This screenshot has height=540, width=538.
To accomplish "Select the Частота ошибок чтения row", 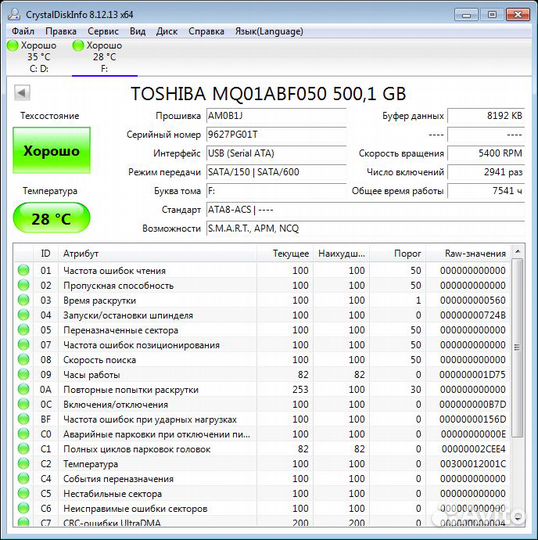I will pyautogui.click(x=262, y=270).
